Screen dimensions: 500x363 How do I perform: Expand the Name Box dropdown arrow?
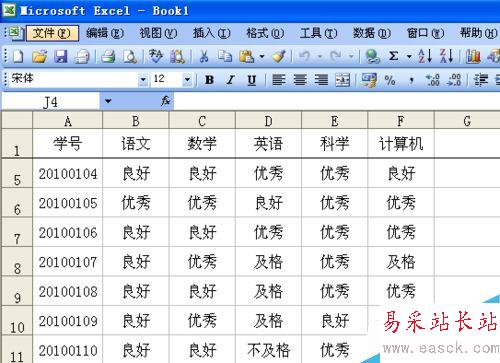108,101
